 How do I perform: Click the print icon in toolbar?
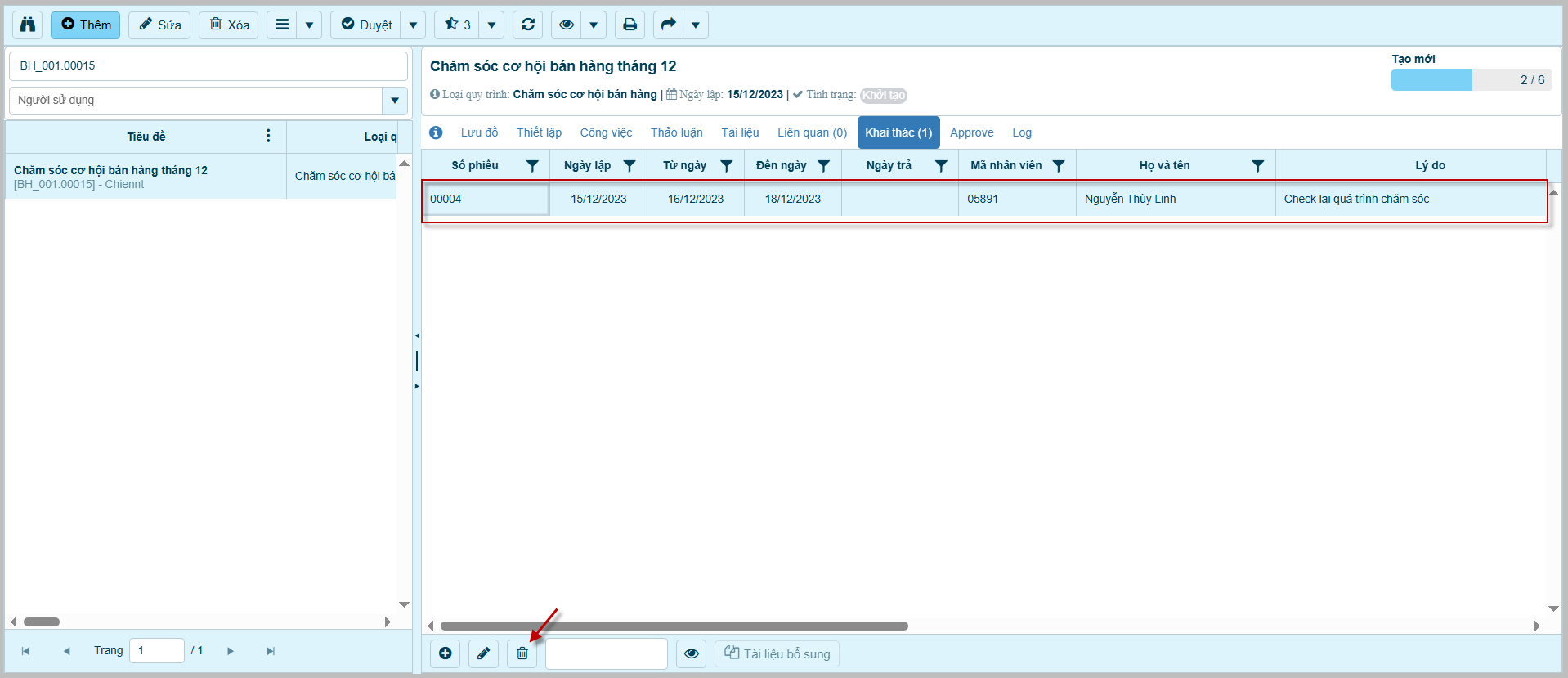pyautogui.click(x=629, y=25)
